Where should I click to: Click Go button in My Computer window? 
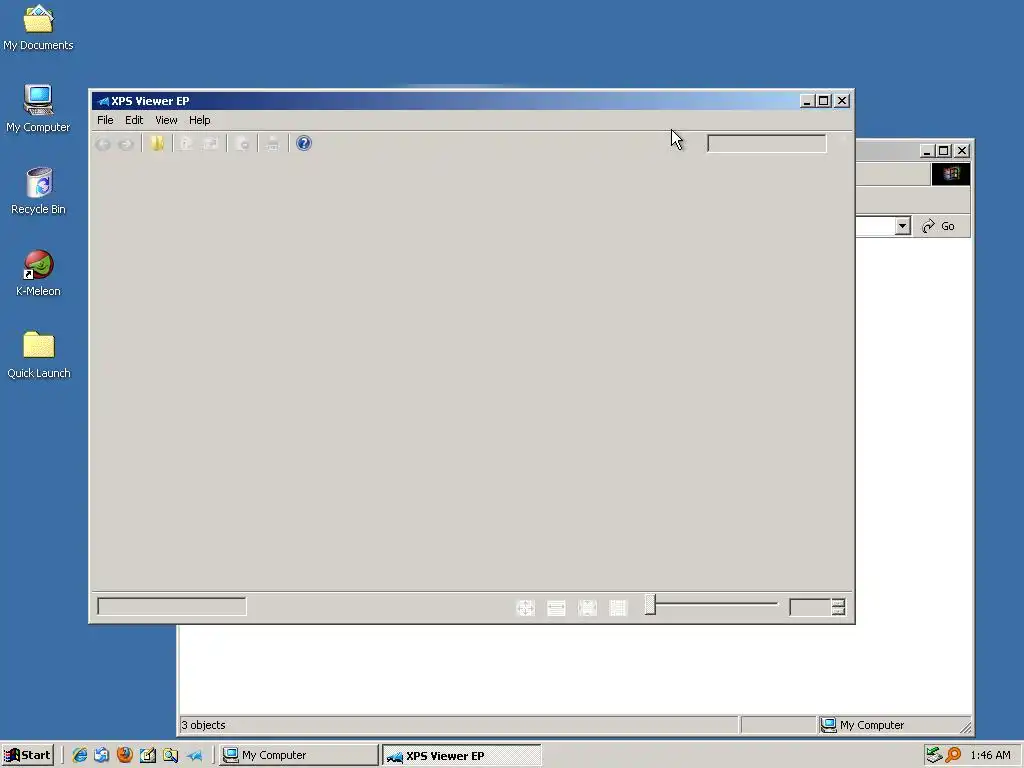point(939,226)
